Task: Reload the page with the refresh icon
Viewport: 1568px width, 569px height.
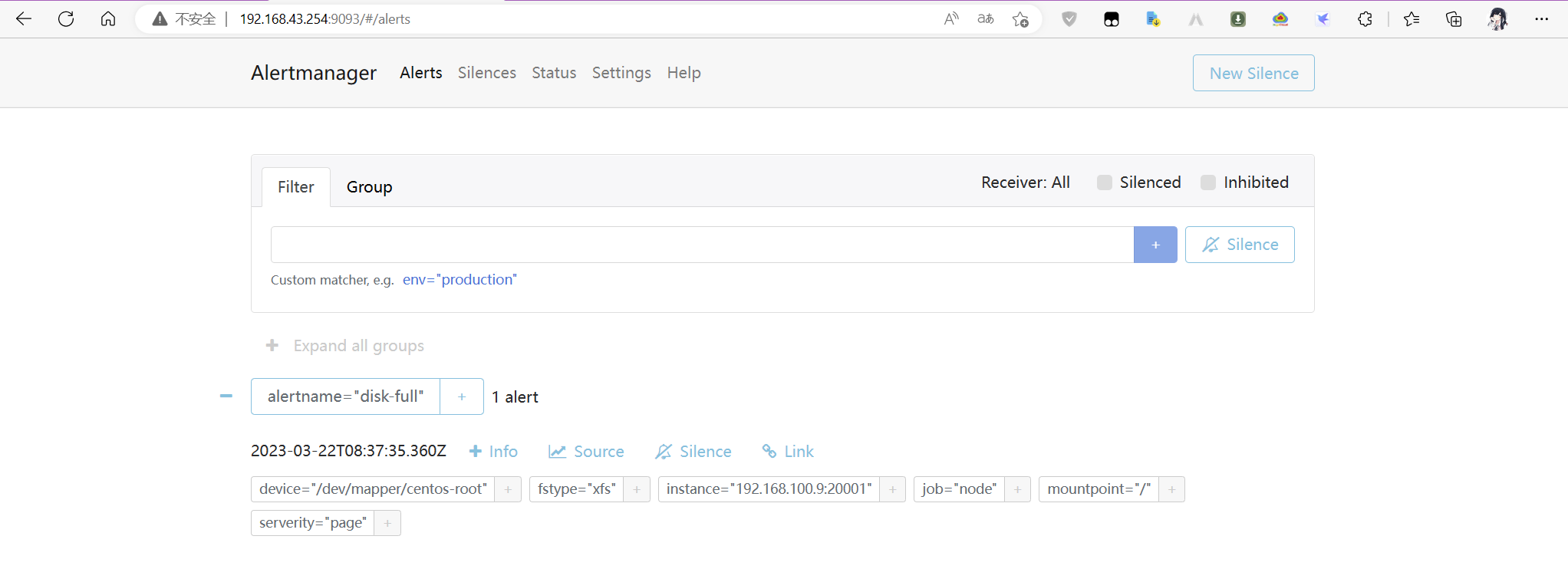Action: 66,19
